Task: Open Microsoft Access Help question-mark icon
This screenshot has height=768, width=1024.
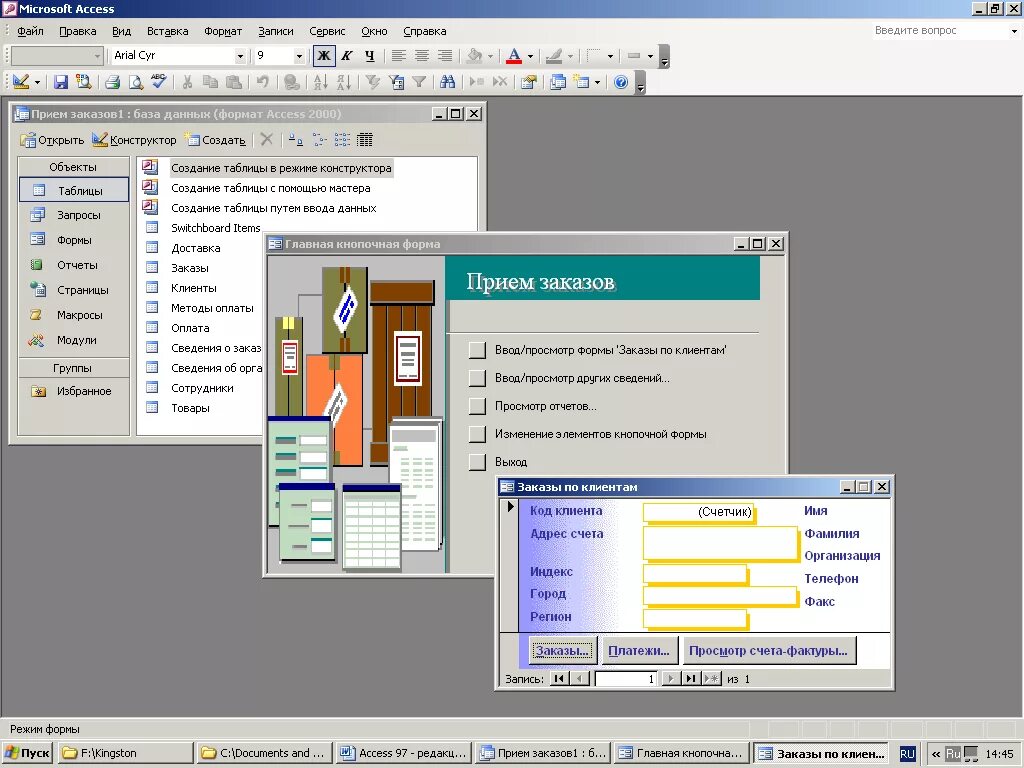Action: coord(621,82)
